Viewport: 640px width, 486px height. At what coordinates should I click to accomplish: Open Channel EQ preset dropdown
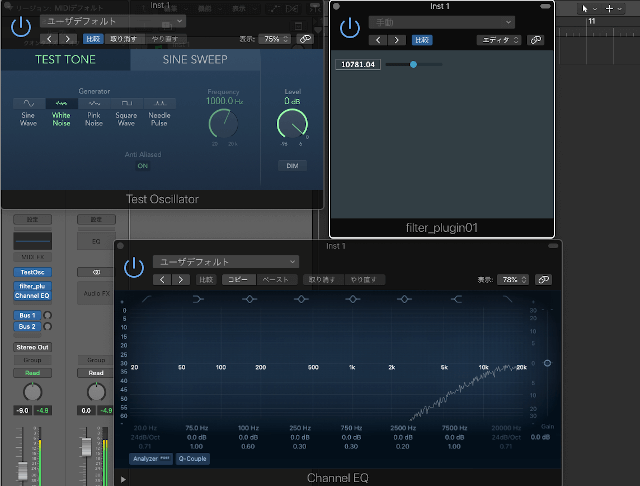pyautogui.click(x=226, y=262)
